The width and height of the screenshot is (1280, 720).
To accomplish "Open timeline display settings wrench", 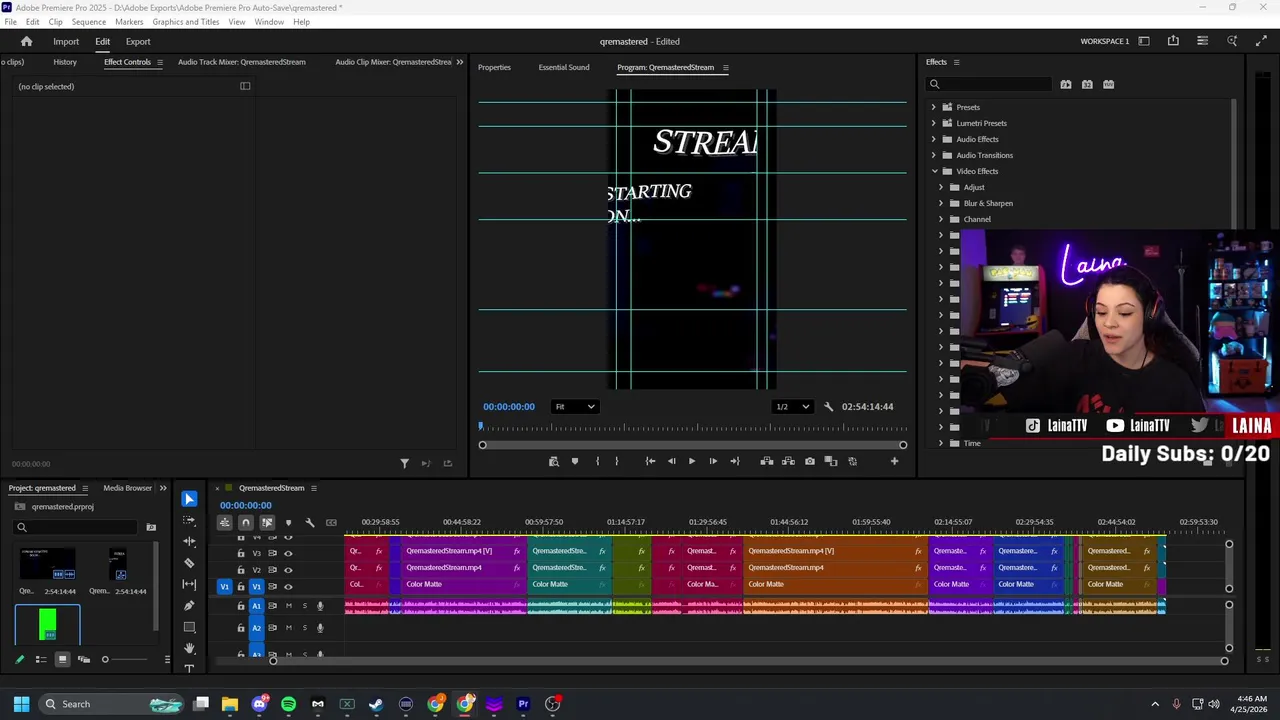I will pyautogui.click(x=310, y=522).
